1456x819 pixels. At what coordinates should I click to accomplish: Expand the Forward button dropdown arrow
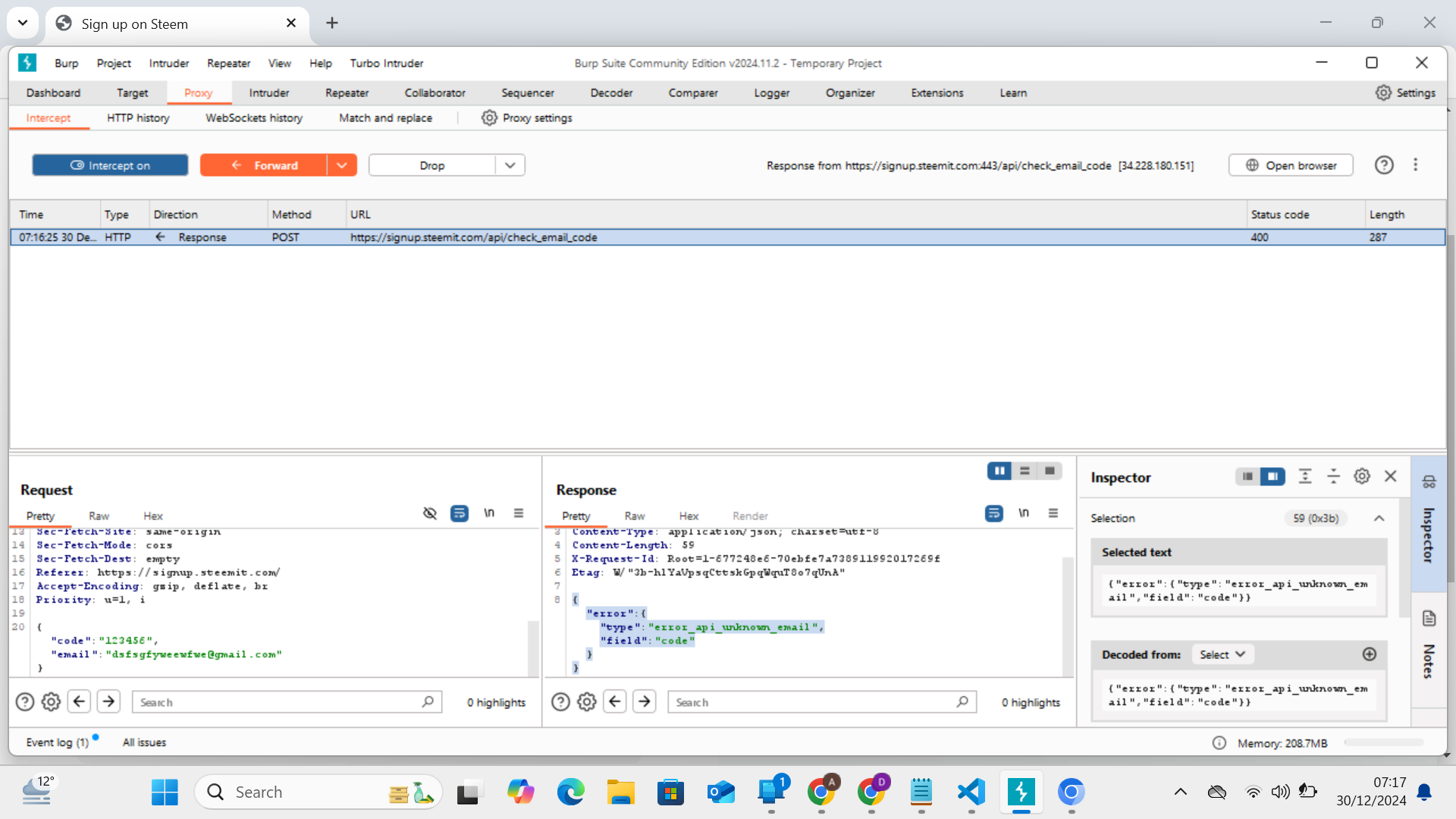[x=341, y=165]
